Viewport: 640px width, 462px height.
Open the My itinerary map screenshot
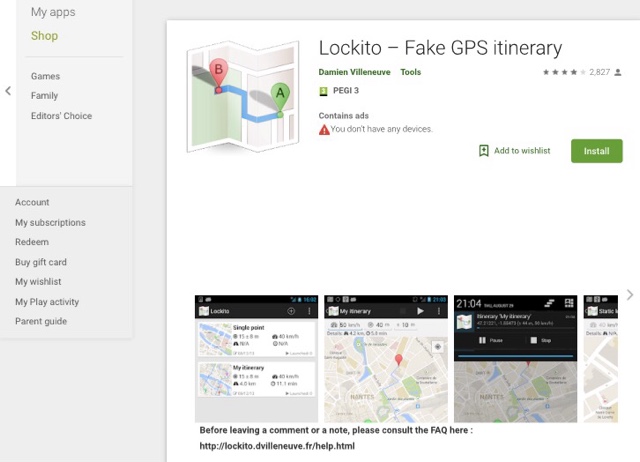tap(386, 358)
